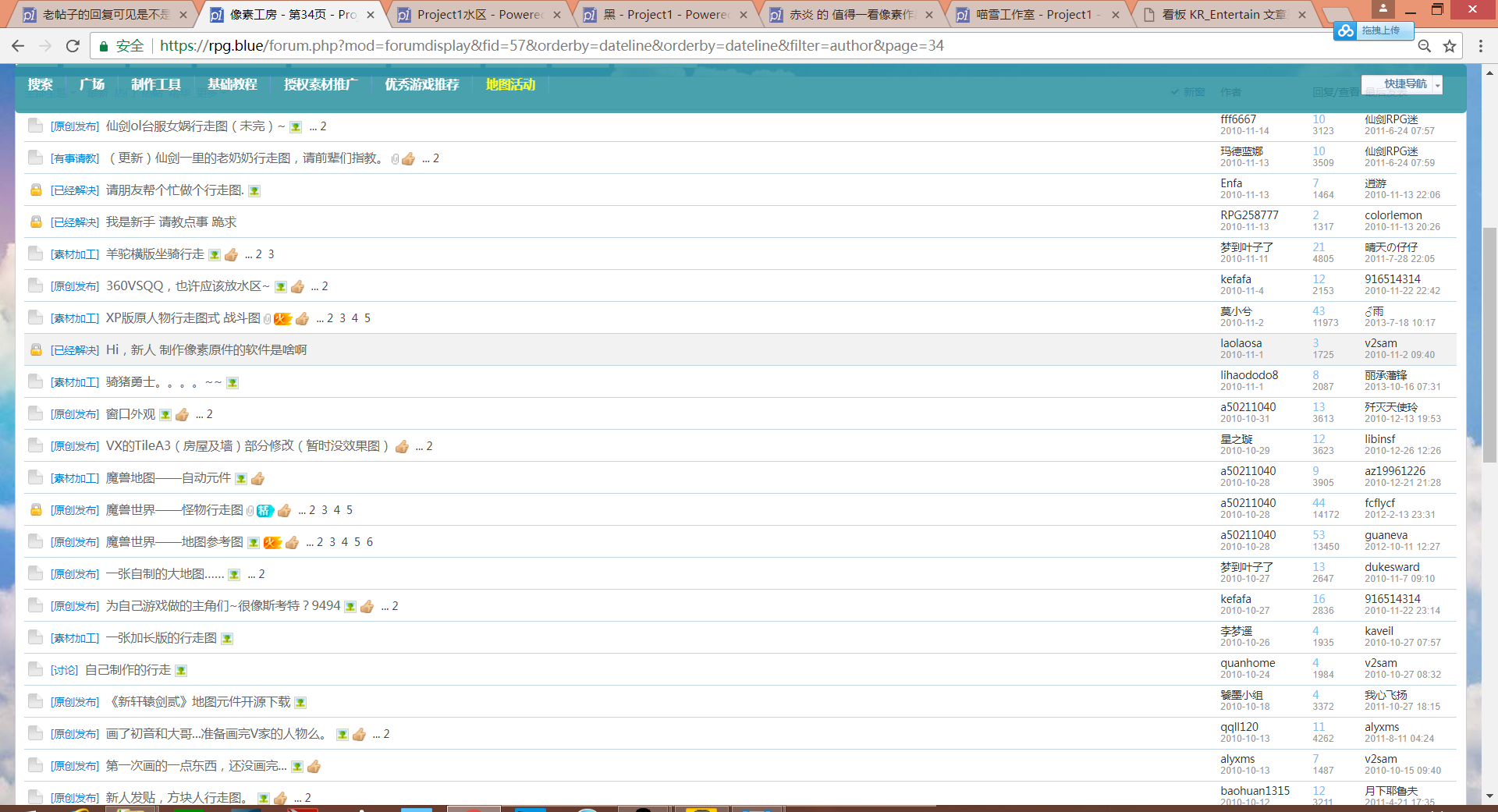Bookmark this page with the star icon
1498x812 pixels.
pyautogui.click(x=1450, y=46)
